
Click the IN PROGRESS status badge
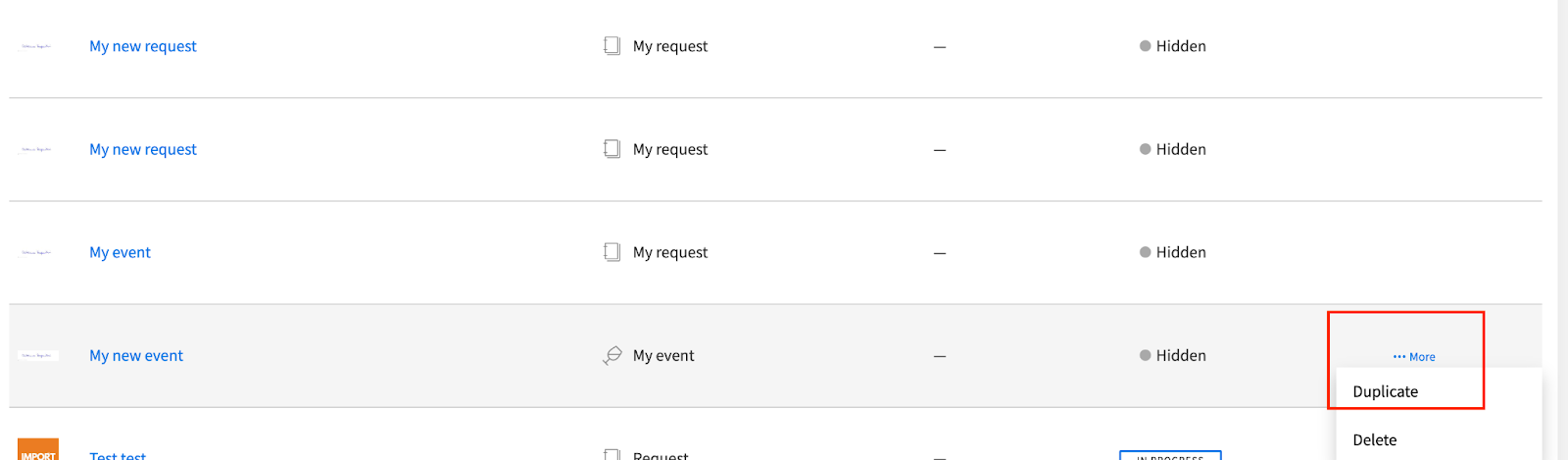pos(1170,456)
